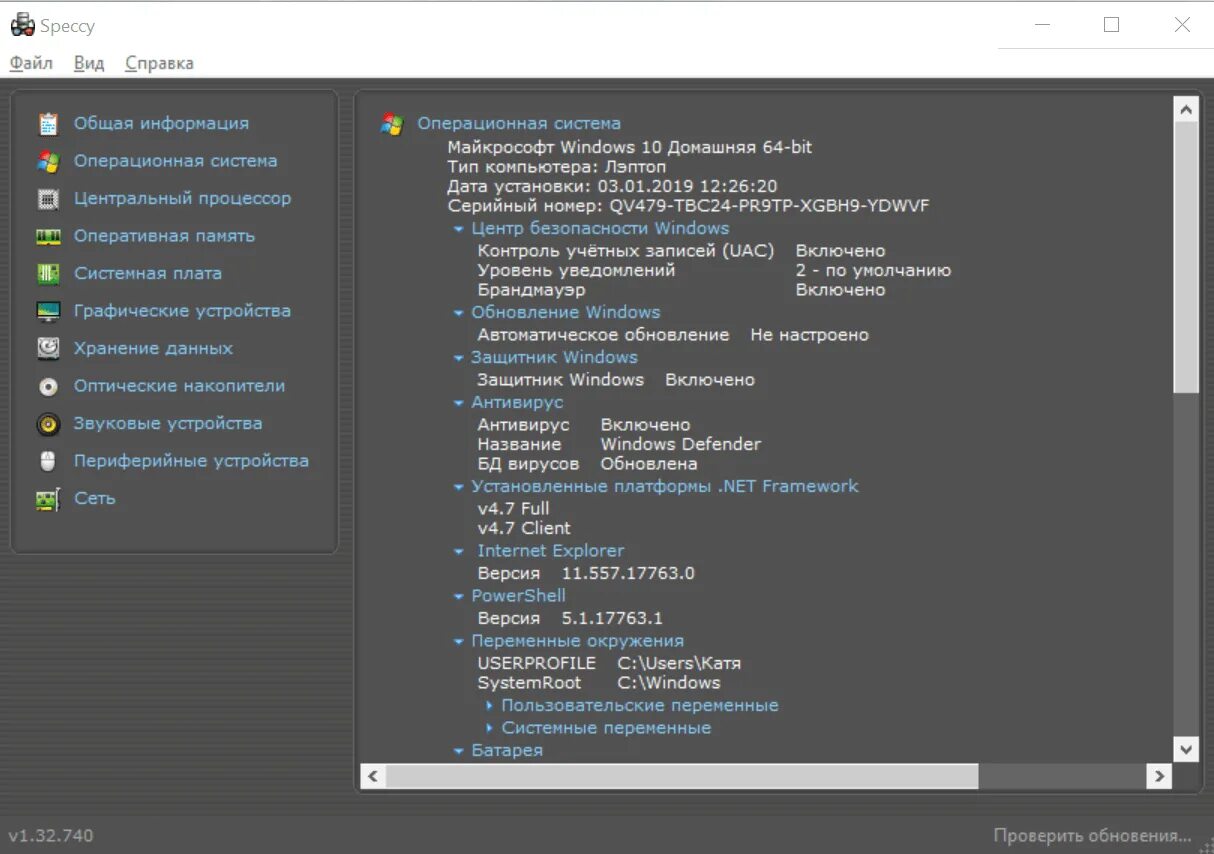The height and width of the screenshot is (854, 1214).
Task: Click Контроль учётных записей (UAC) row
Action: point(681,251)
